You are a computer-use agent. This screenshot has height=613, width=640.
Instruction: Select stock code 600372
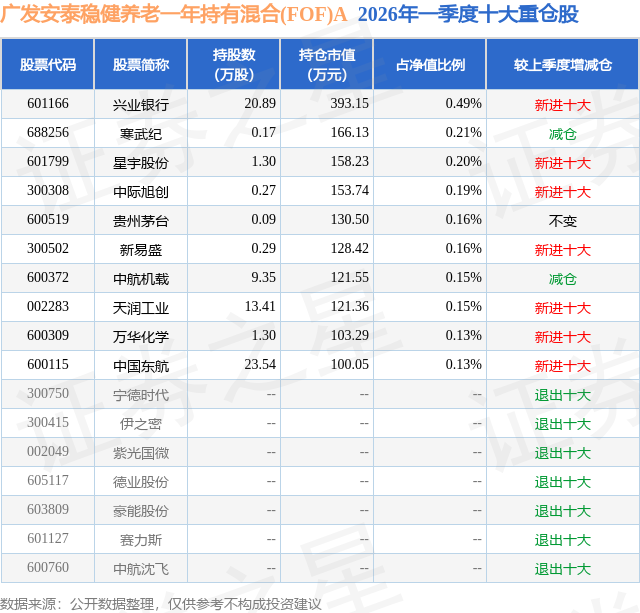pos(48,278)
